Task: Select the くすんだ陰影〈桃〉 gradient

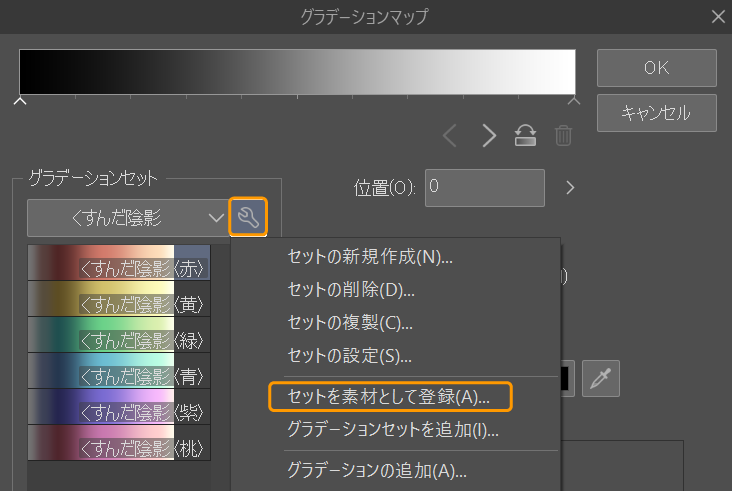Action: click(x=119, y=443)
